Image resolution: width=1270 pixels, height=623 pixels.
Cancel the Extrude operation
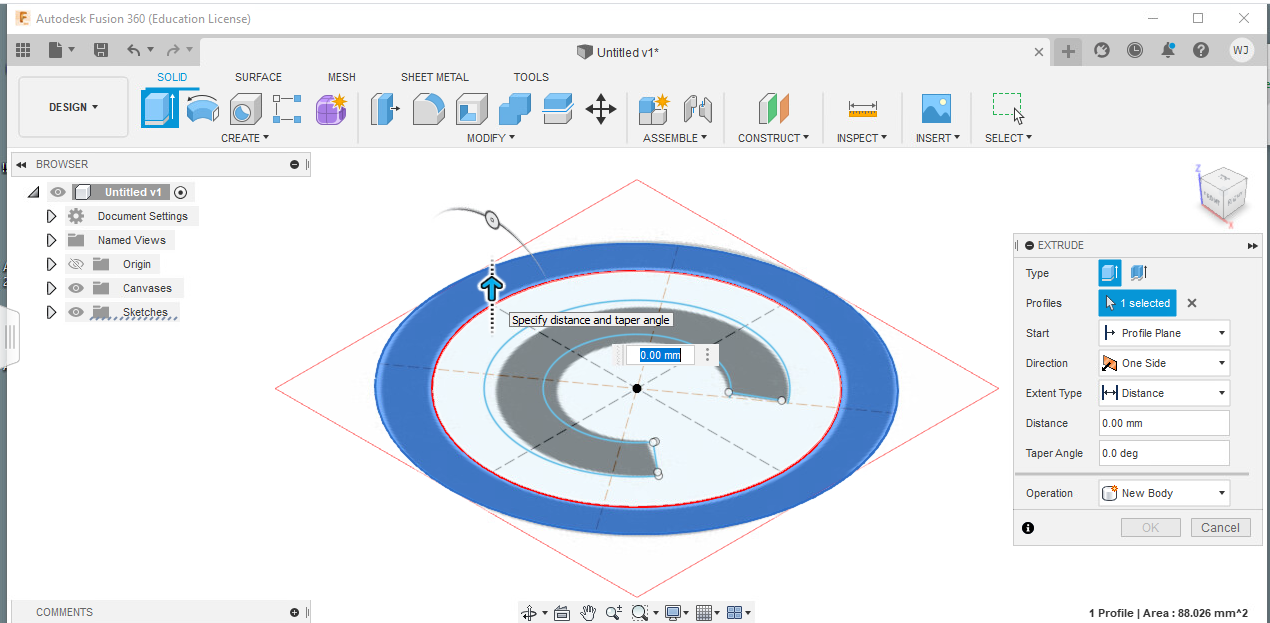coord(1220,527)
